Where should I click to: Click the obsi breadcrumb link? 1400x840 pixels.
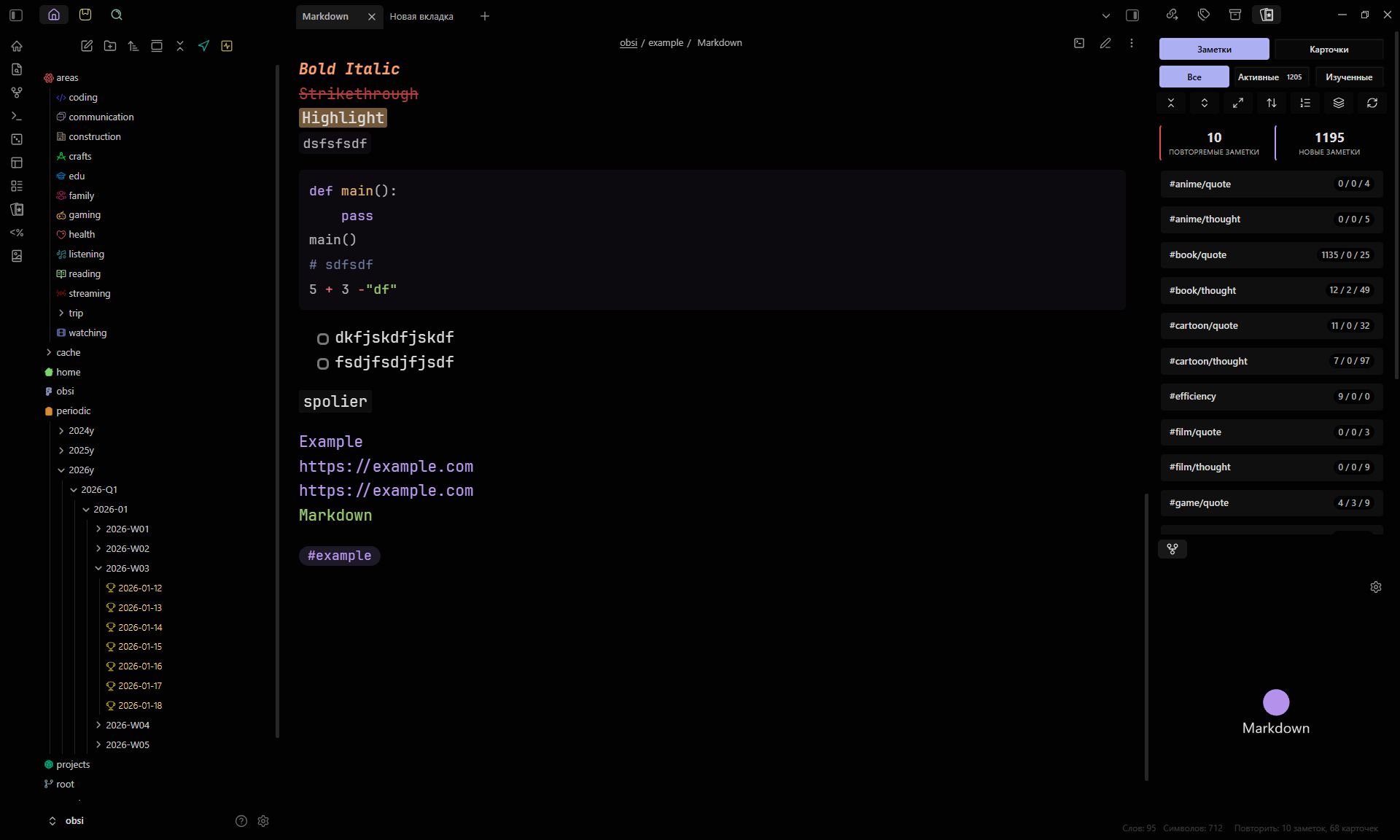628,43
